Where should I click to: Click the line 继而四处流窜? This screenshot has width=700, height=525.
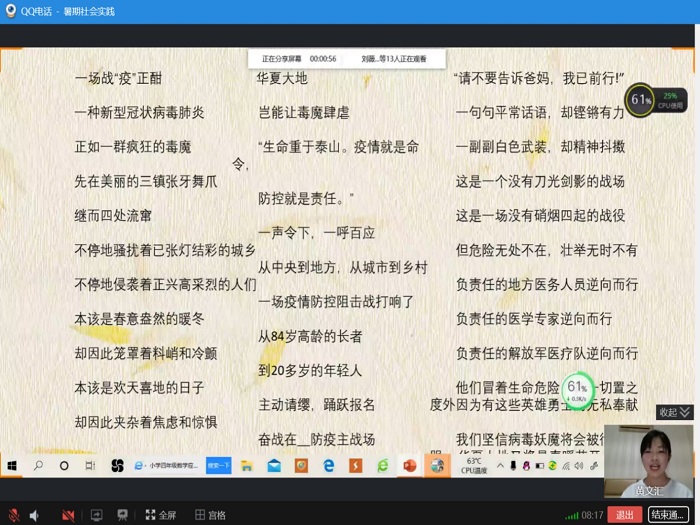pos(113,216)
